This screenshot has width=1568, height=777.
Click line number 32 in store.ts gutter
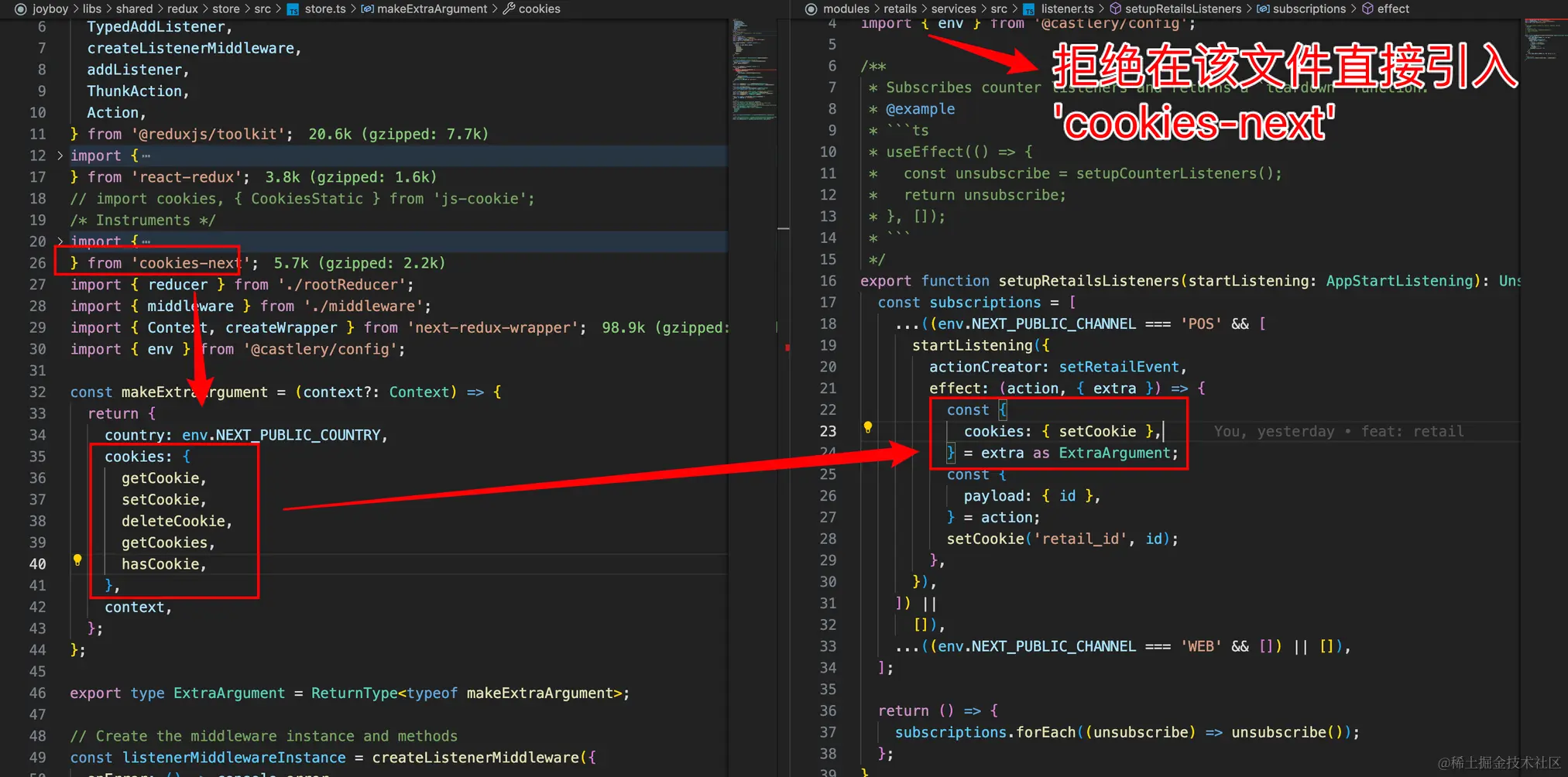[x=37, y=392]
